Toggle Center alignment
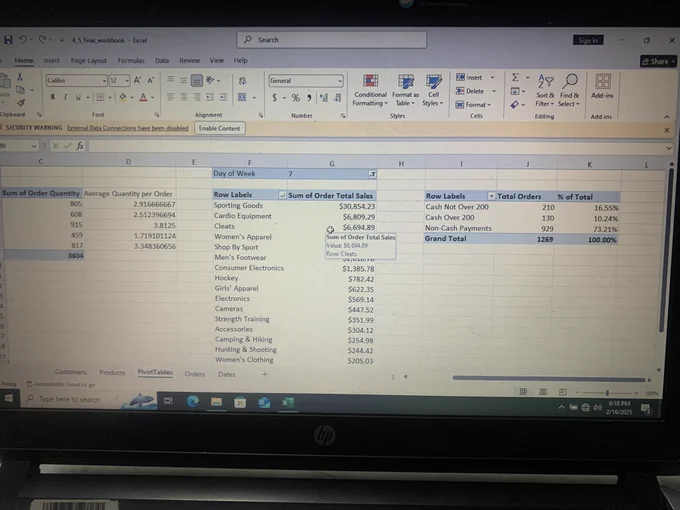The width and height of the screenshot is (680, 510). (x=183, y=97)
